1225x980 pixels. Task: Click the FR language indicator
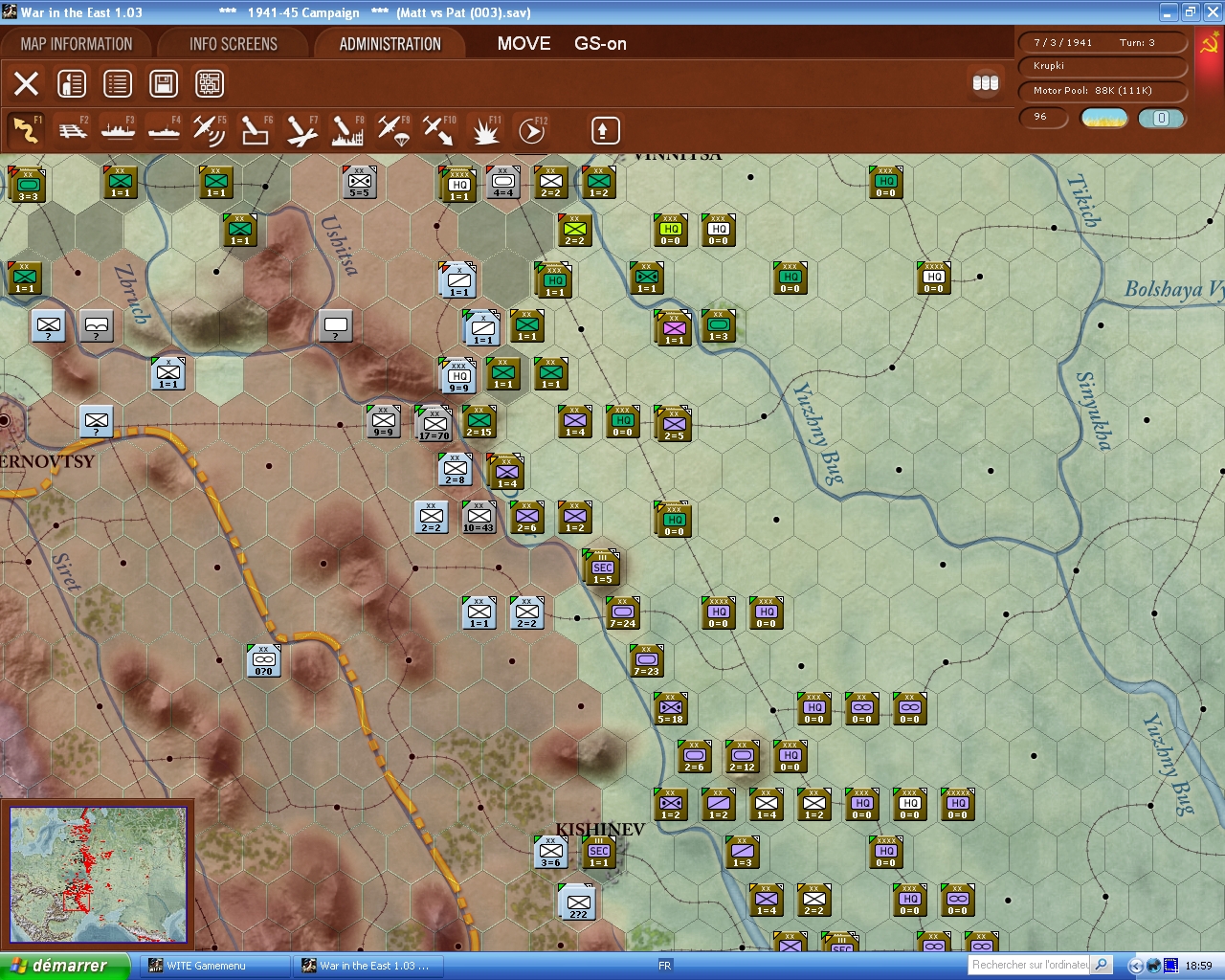(x=665, y=966)
